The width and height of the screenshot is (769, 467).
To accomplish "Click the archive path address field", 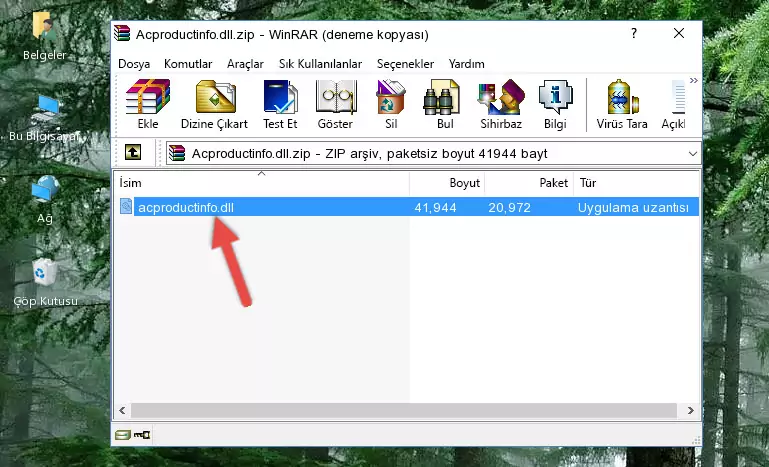I will 434,154.
